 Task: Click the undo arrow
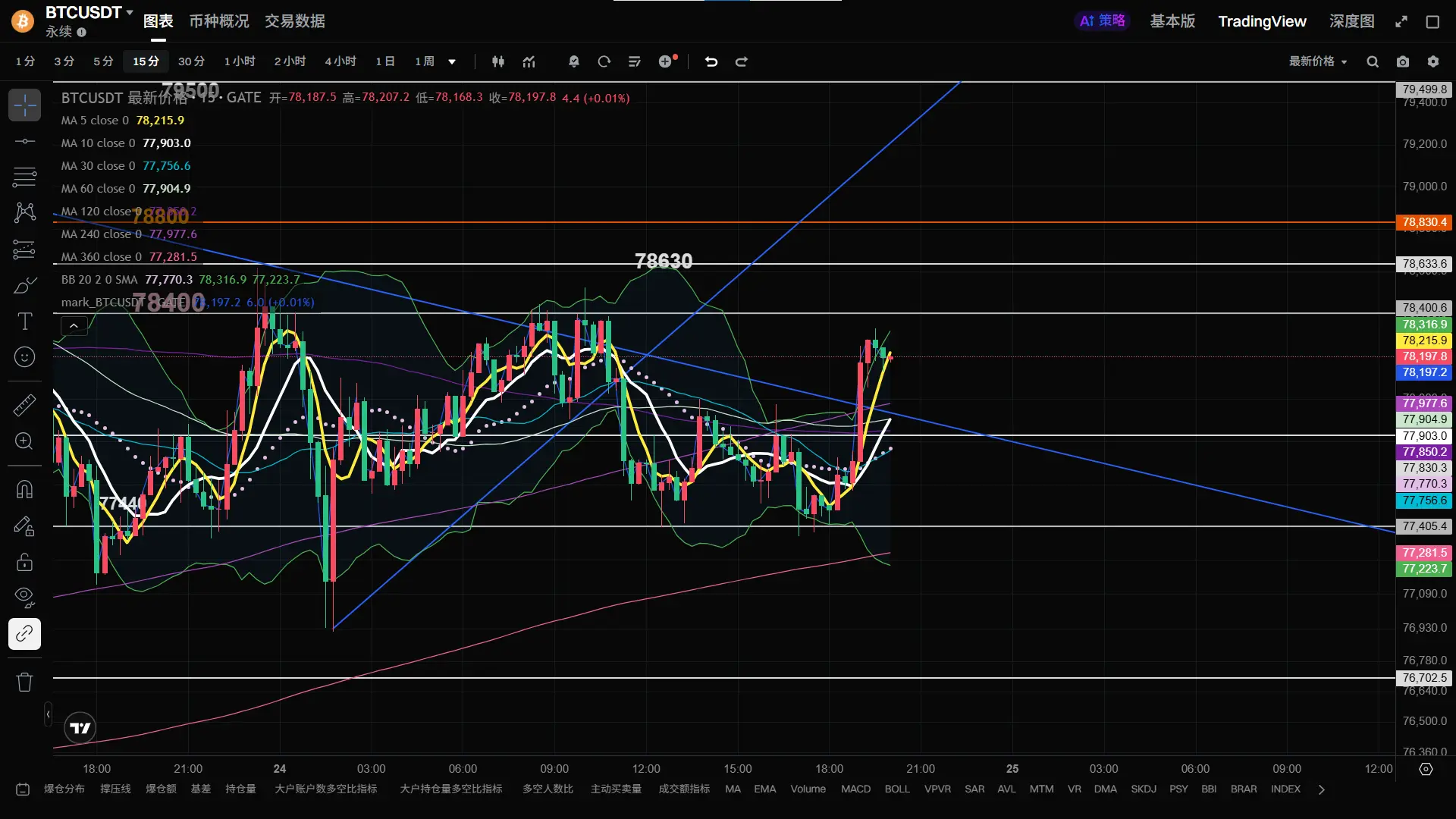tap(711, 61)
